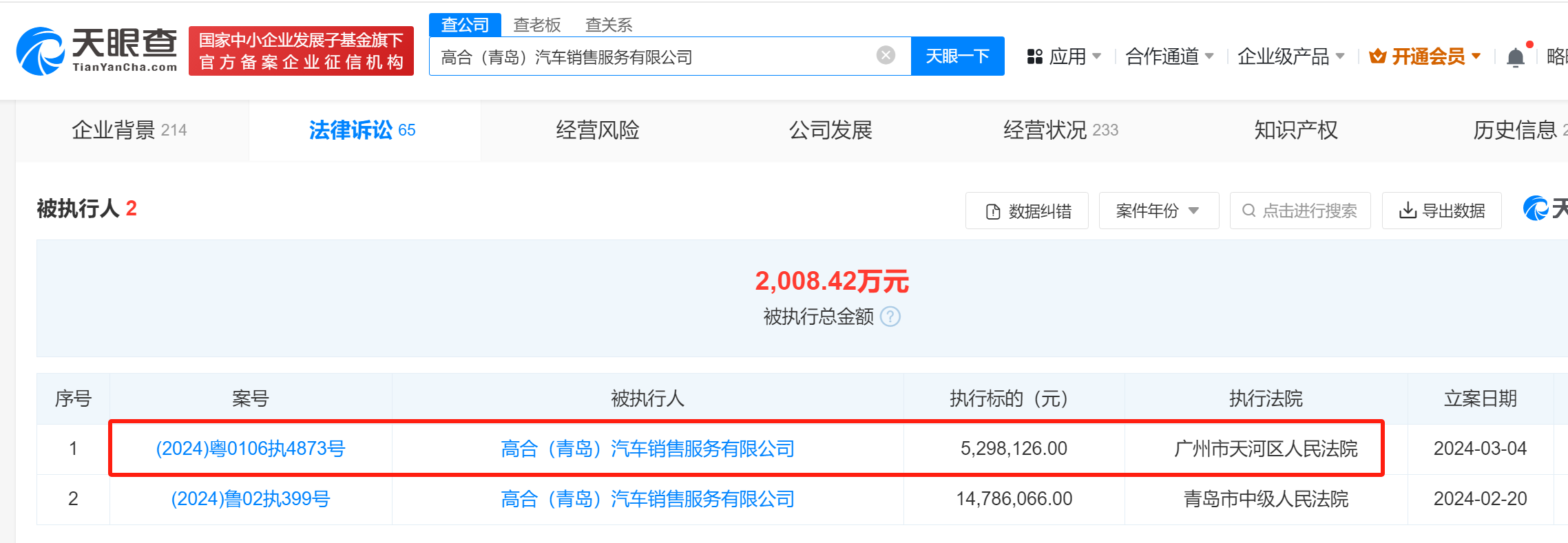Image resolution: width=1568 pixels, height=543 pixels.
Task: Click the help question mark beside 被执行总金额
Action: click(x=890, y=317)
